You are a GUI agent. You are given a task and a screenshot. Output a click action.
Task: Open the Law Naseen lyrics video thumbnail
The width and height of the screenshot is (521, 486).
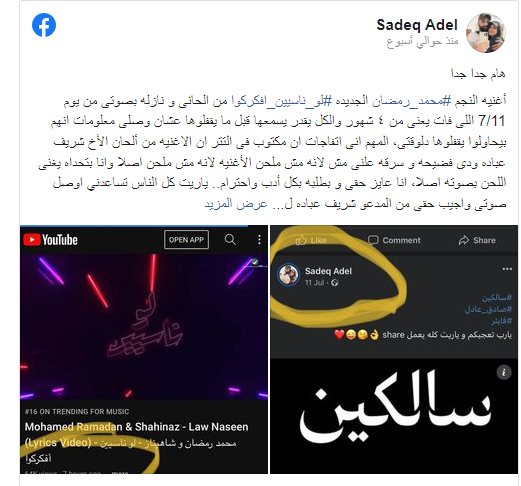click(144, 326)
